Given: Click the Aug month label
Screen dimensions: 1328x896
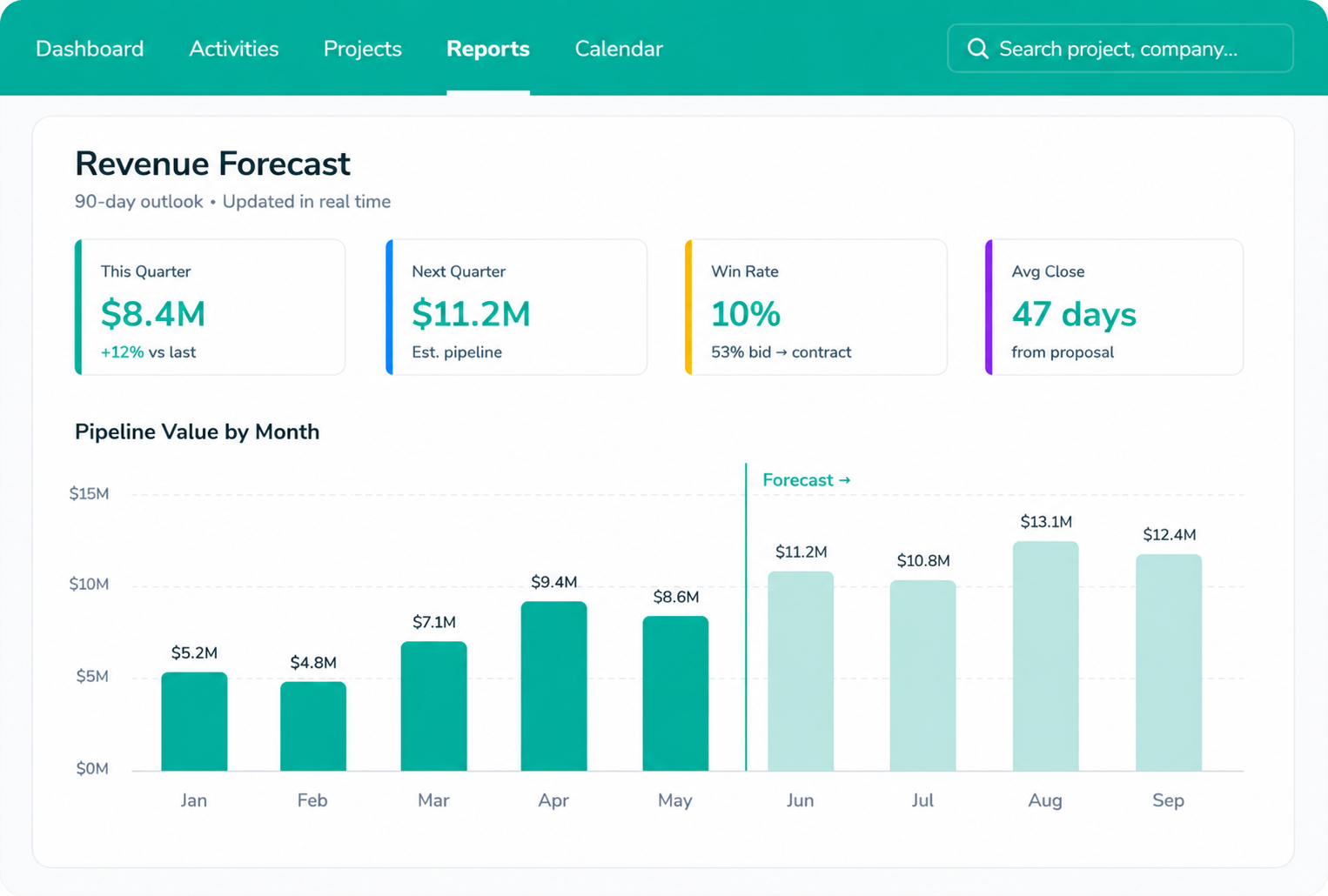Looking at the screenshot, I should [x=1045, y=800].
